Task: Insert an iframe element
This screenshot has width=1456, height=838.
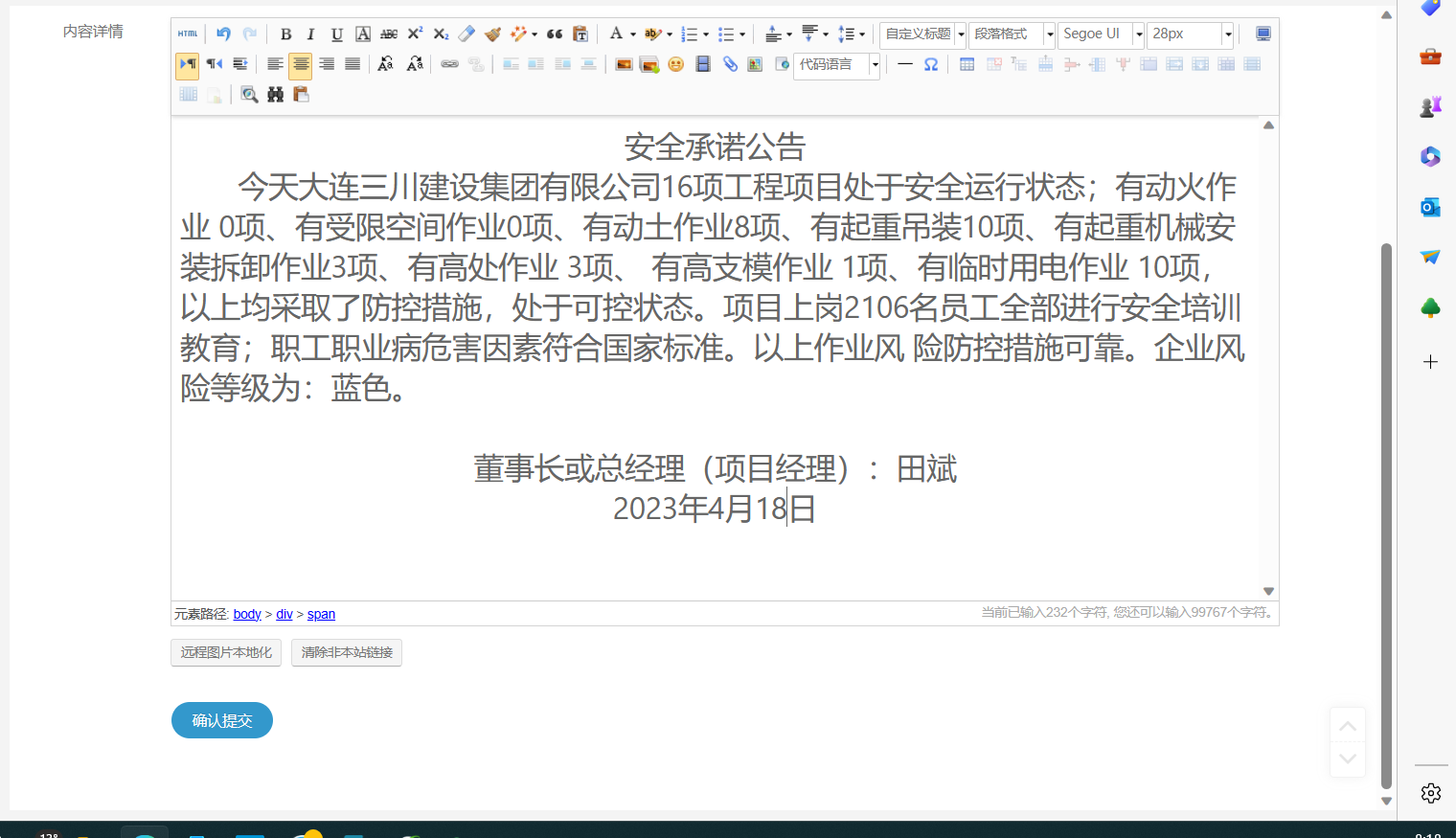Action: coord(782,64)
